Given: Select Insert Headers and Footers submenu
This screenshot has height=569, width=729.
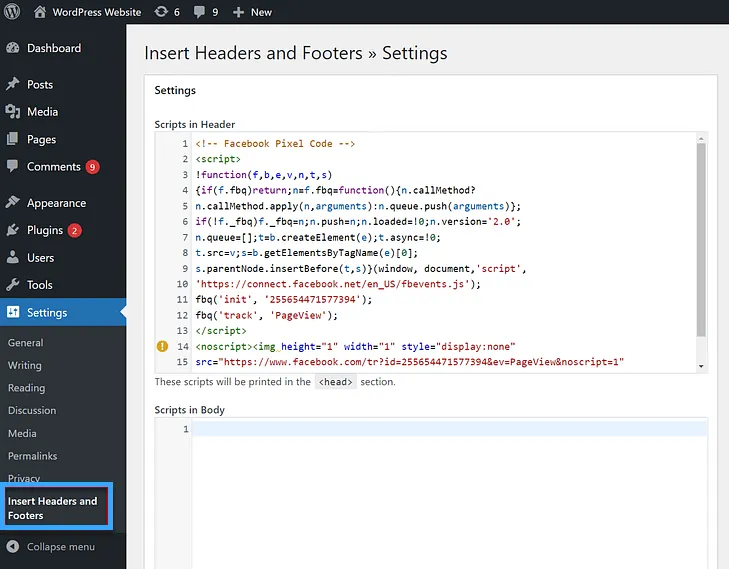Looking at the screenshot, I should tap(53, 508).
